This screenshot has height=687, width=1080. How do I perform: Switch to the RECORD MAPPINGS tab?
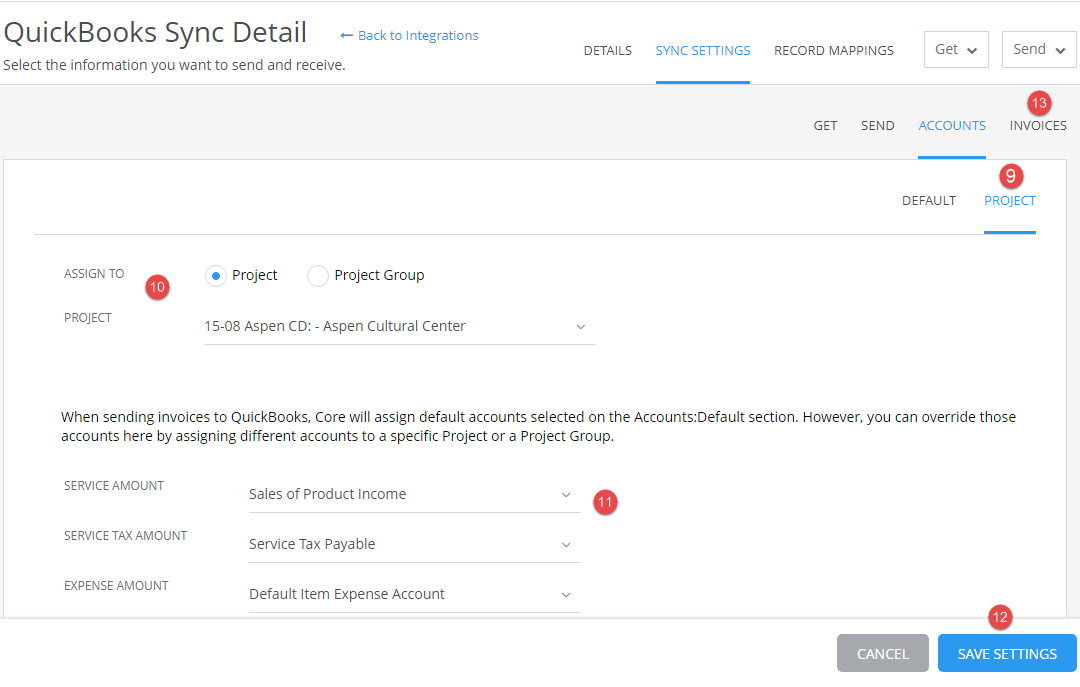coord(833,50)
